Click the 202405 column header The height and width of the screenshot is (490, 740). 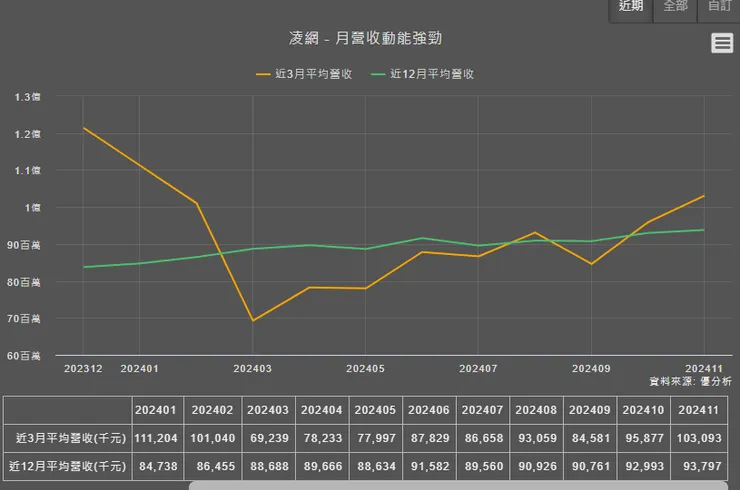click(376, 410)
